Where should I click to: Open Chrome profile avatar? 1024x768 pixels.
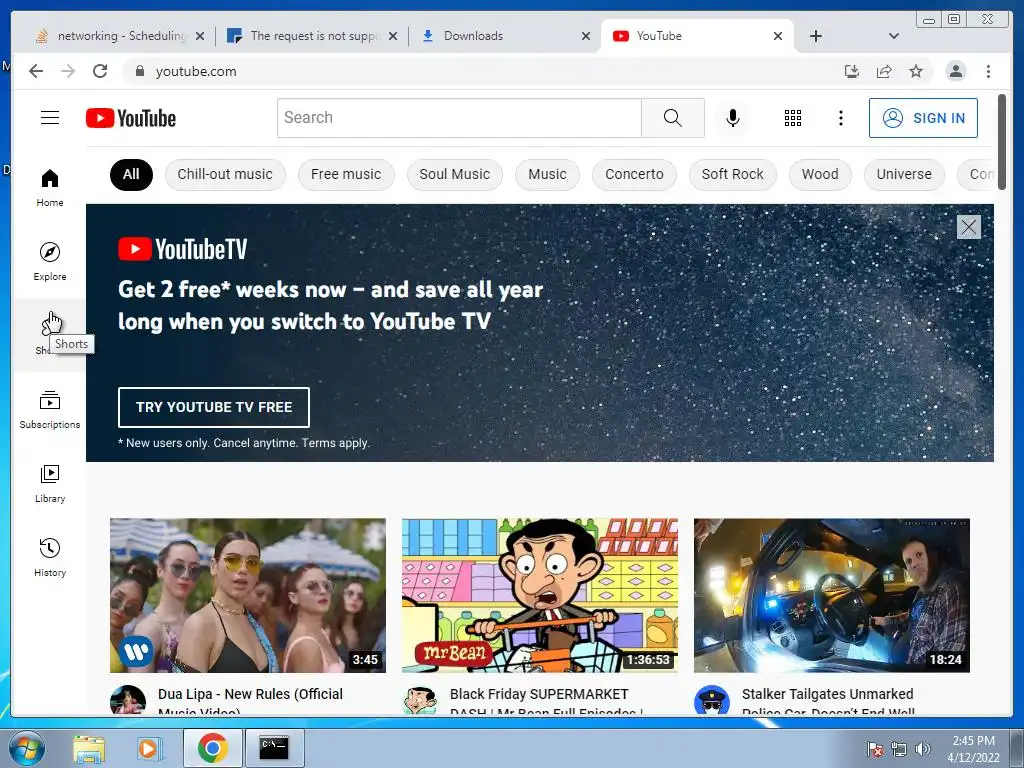955,71
